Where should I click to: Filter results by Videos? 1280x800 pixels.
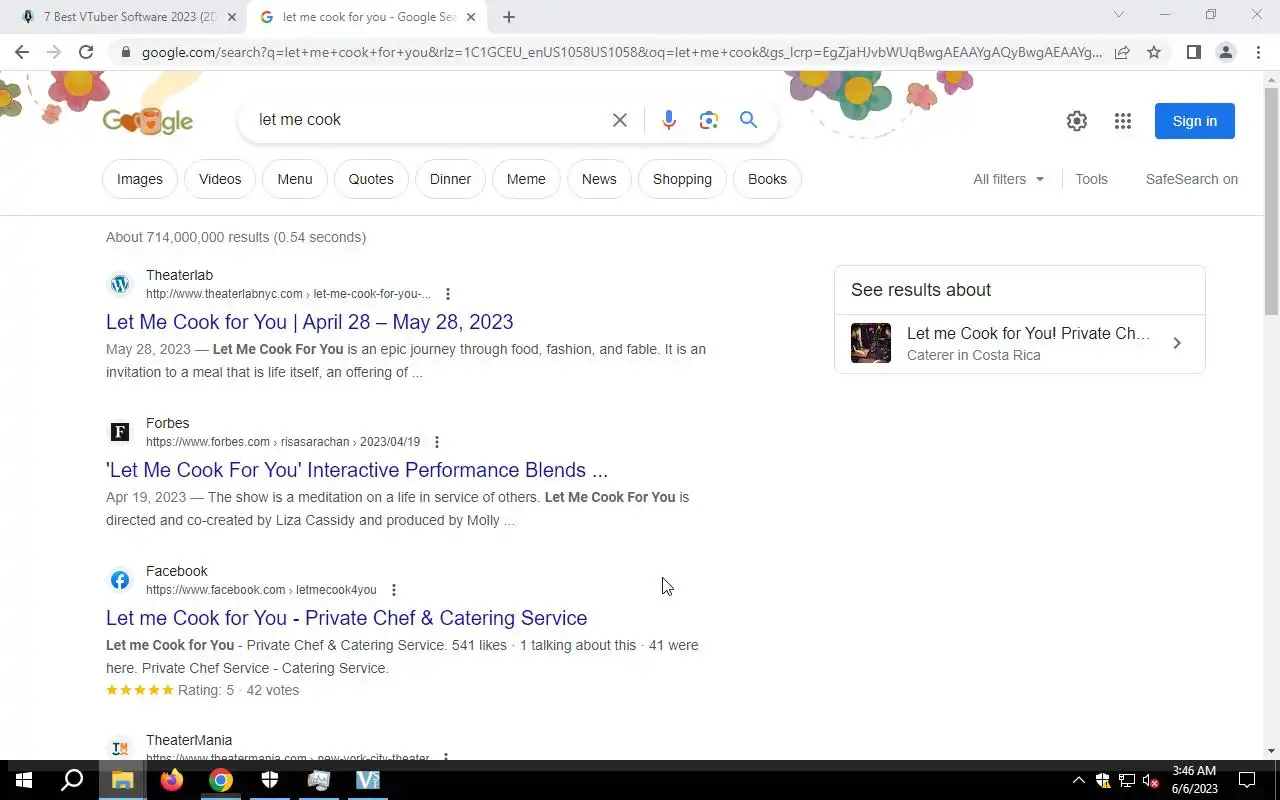(220, 179)
